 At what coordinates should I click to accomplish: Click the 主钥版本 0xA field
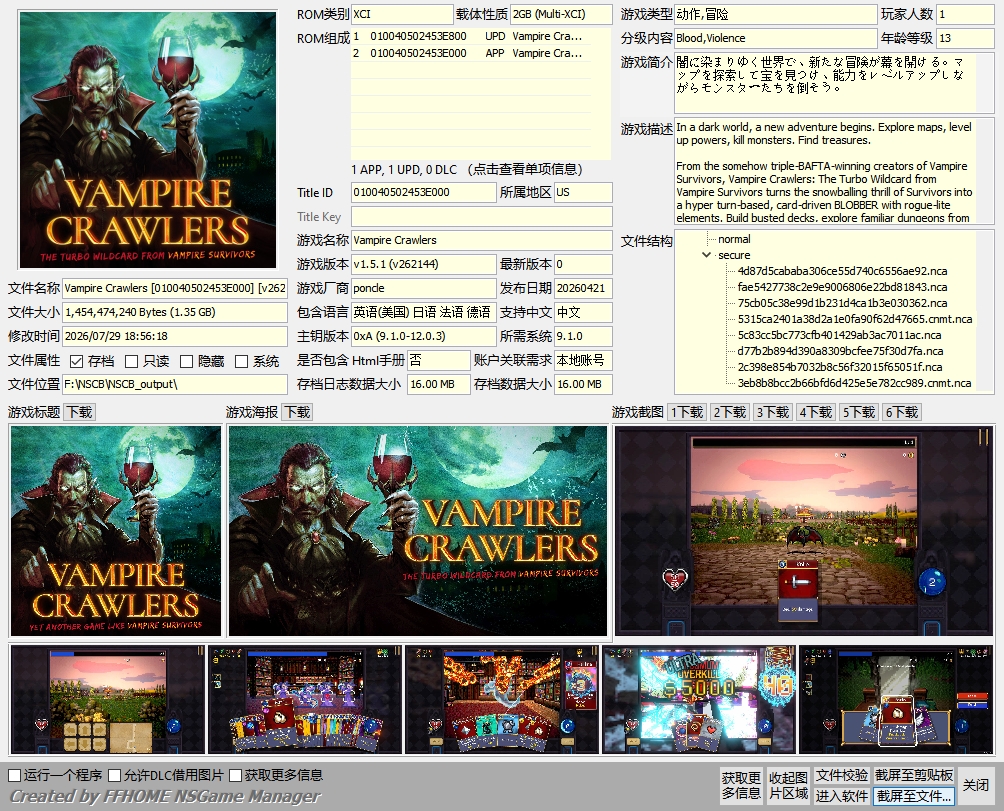pos(424,336)
